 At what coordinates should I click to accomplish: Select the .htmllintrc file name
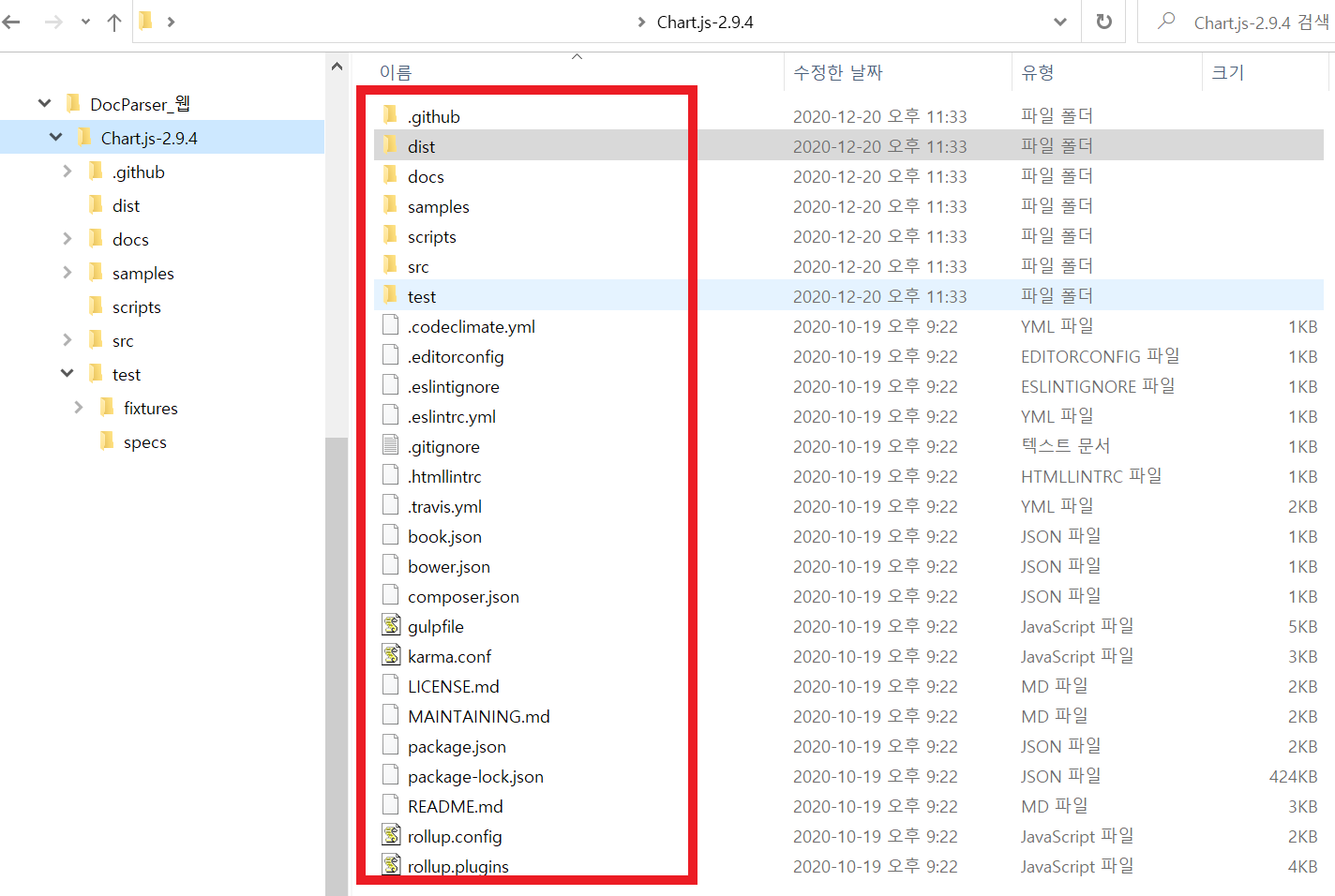[444, 477]
